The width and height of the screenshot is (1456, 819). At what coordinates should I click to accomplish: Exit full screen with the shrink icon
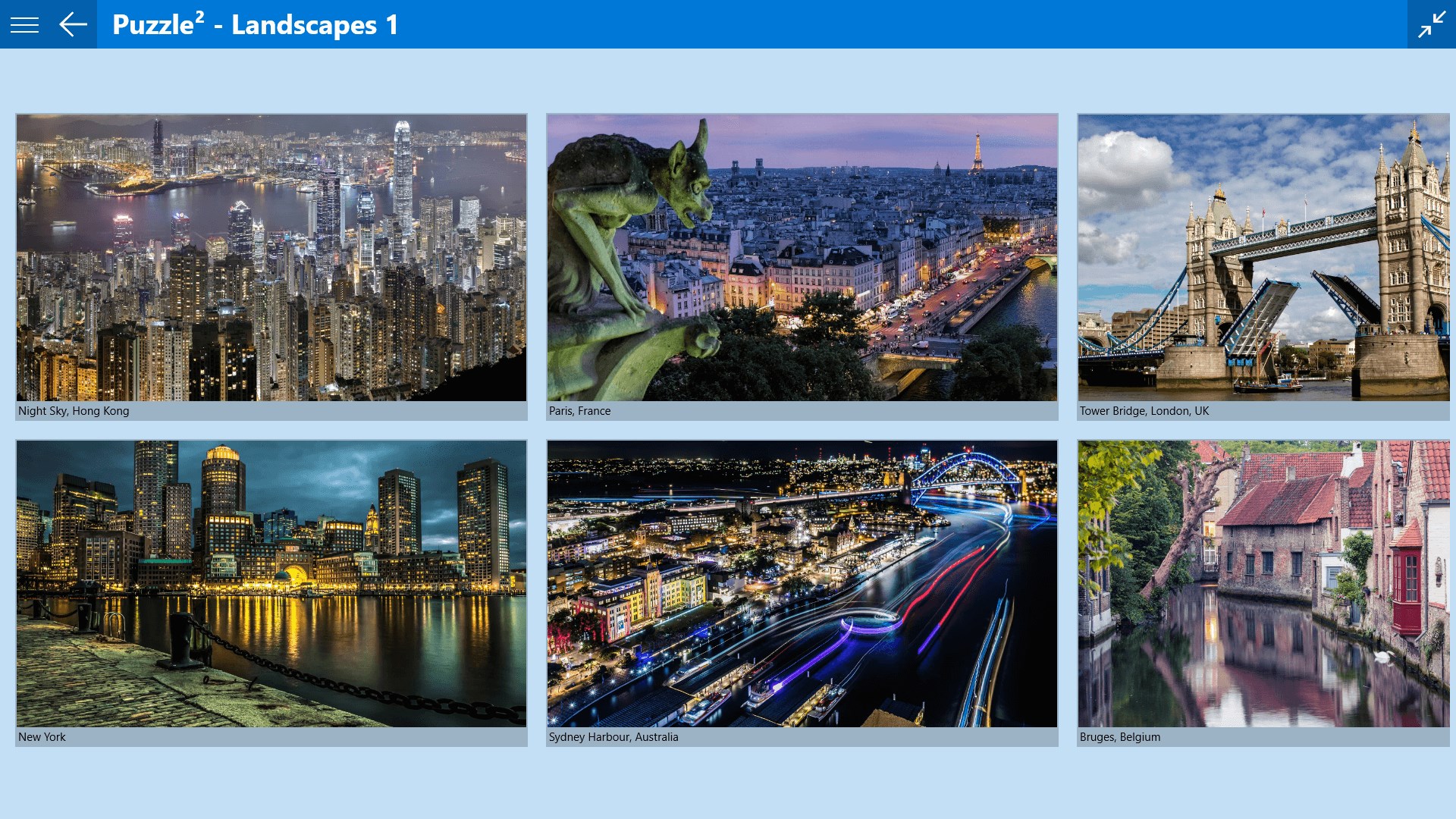point(1431,24)
